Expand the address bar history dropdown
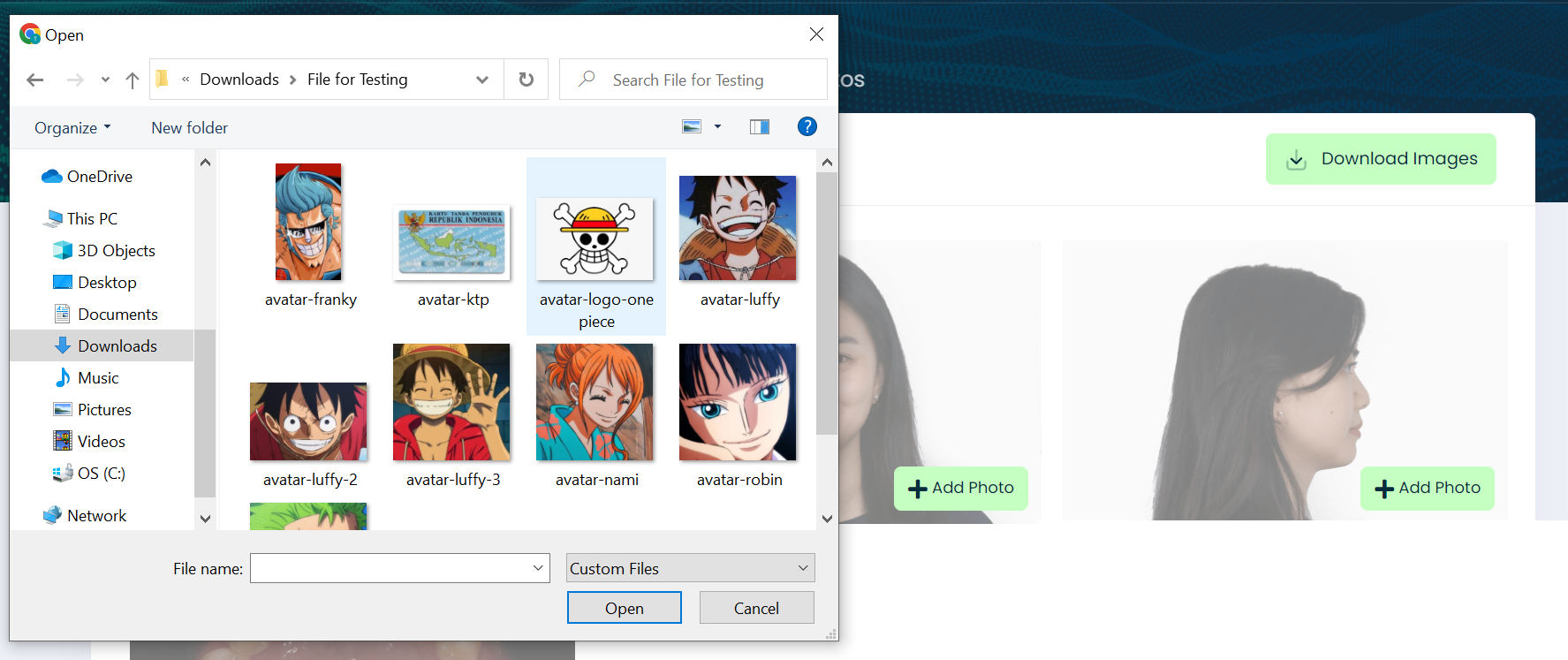Viewport: 1568px width, 660px height. [482, 80]
